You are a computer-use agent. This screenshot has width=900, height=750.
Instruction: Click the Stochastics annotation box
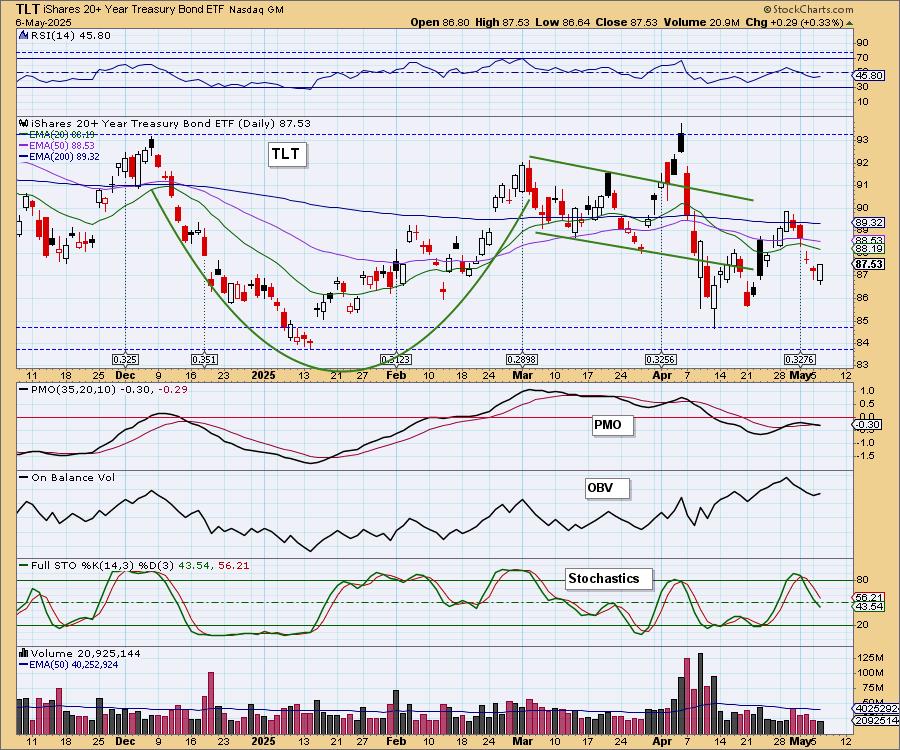[609, 579]
